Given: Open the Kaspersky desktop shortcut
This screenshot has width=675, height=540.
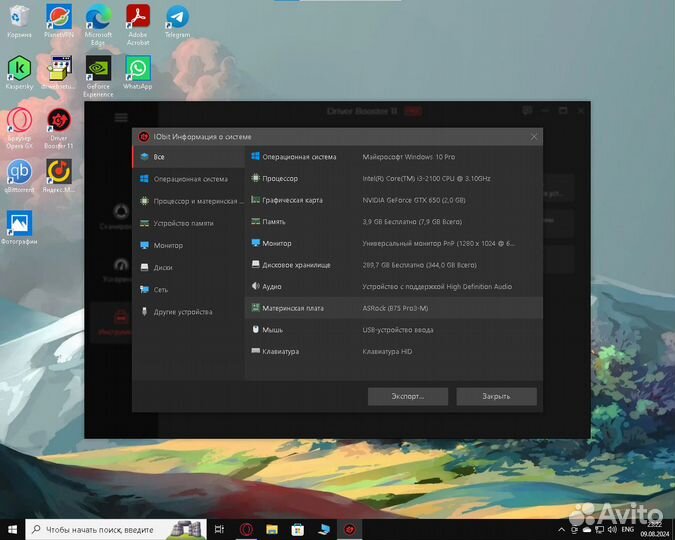Looking at the screenshot, I should click(19, 70).
